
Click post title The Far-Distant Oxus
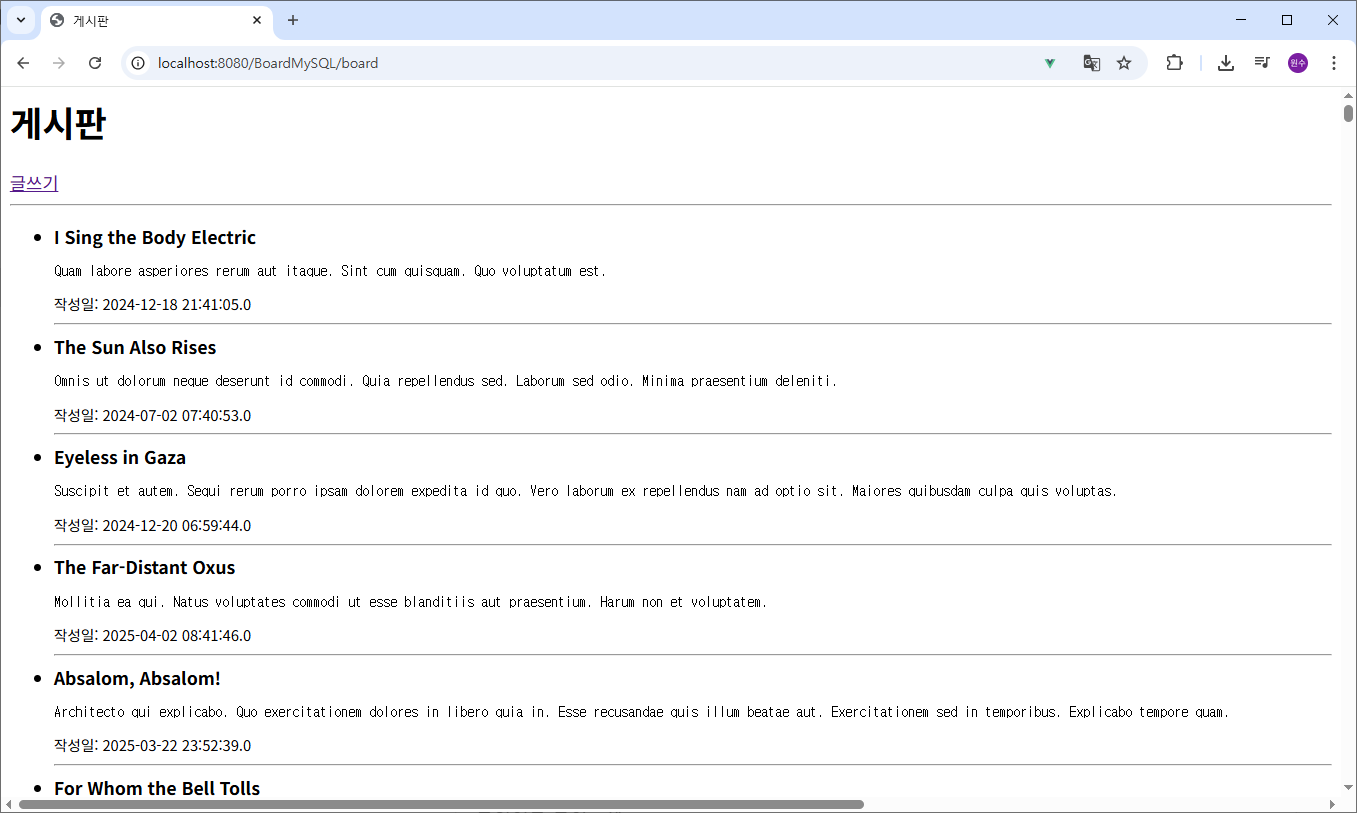pos(145,567)
